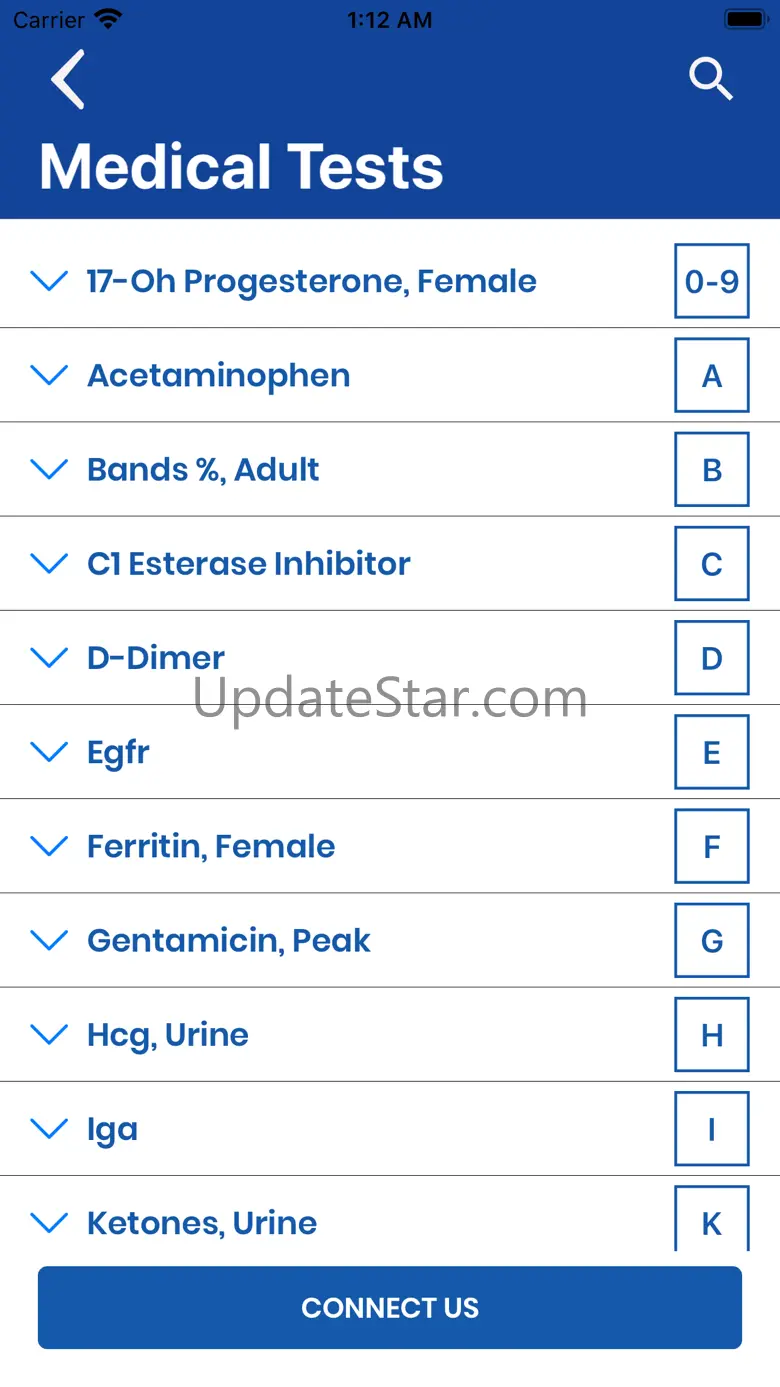Jump to the 0-9 index section
The width and height of the screenshot is (780, 1387).
[x=711, y=281]
